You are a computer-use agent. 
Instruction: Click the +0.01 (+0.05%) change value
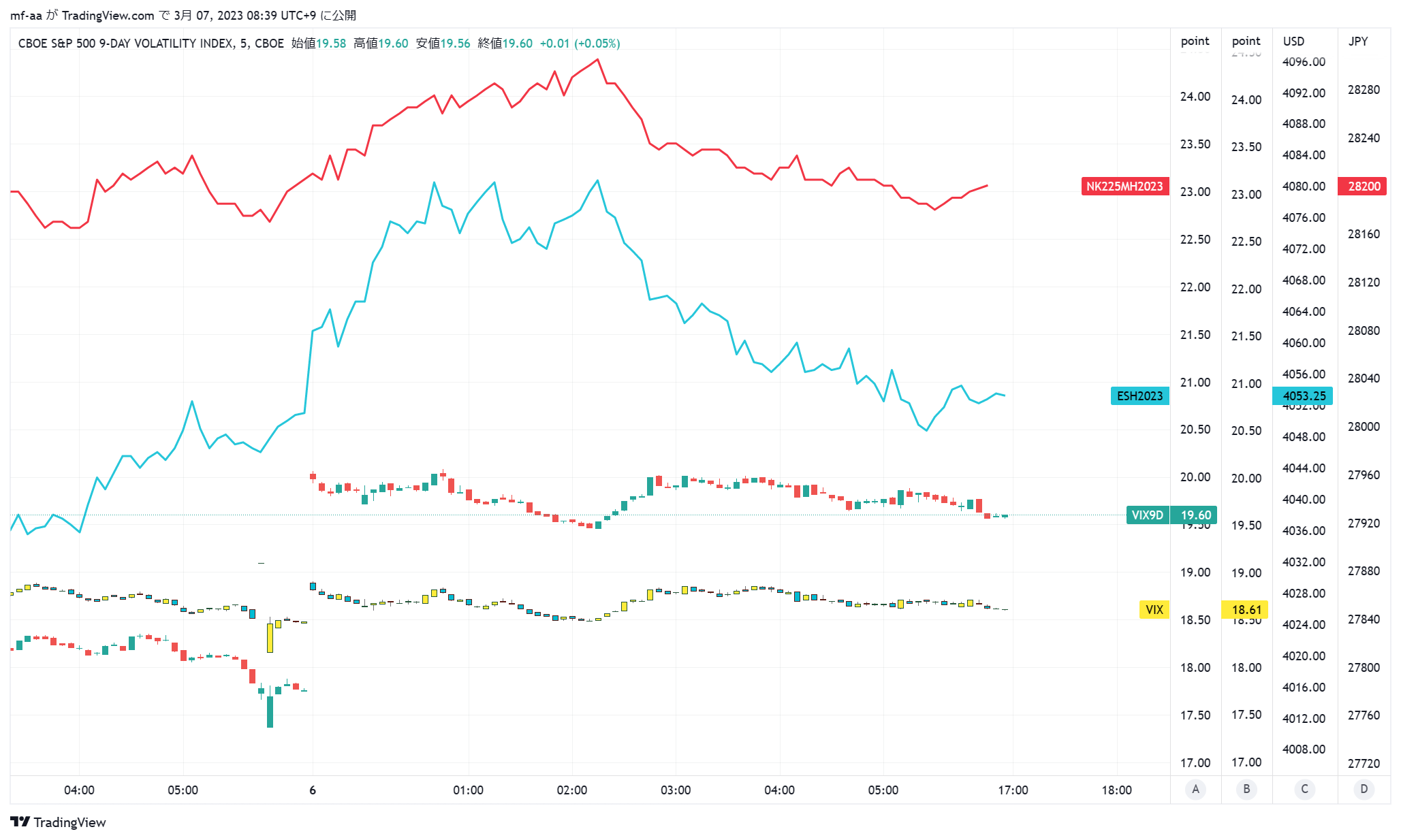[580, 44]
